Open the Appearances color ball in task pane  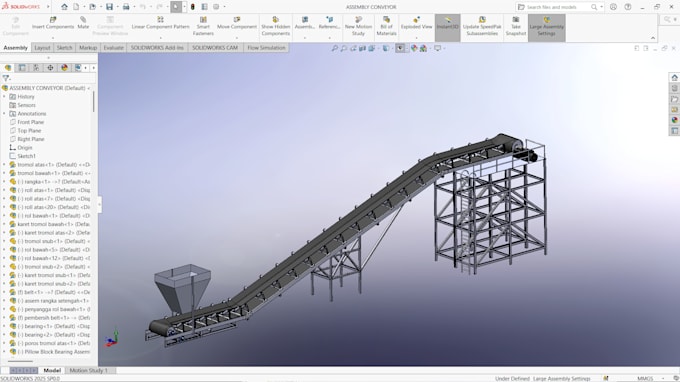pyautogui.click(x=674, y=120)
